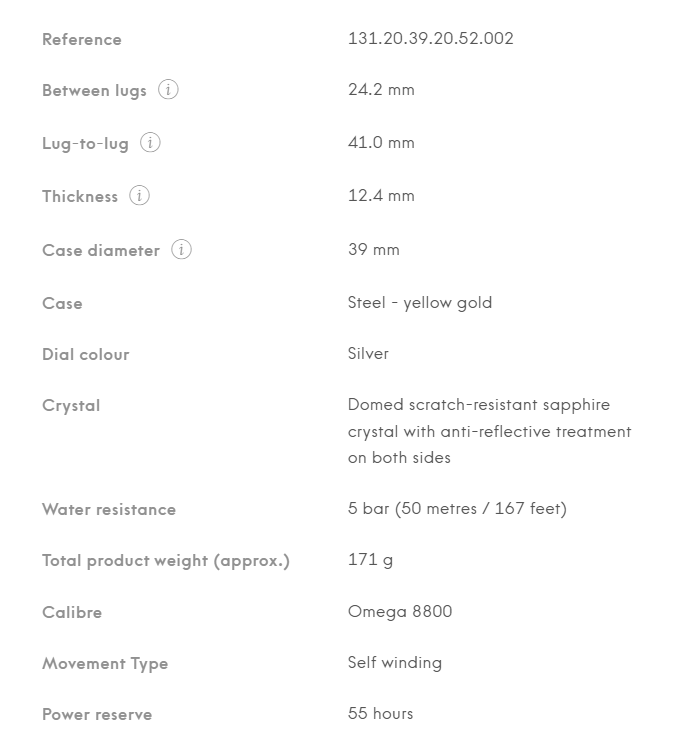Click the 41.0 mm lug-to-lug value
The image size is (675, 746).
pyautogui.click(x=381, y=143)
